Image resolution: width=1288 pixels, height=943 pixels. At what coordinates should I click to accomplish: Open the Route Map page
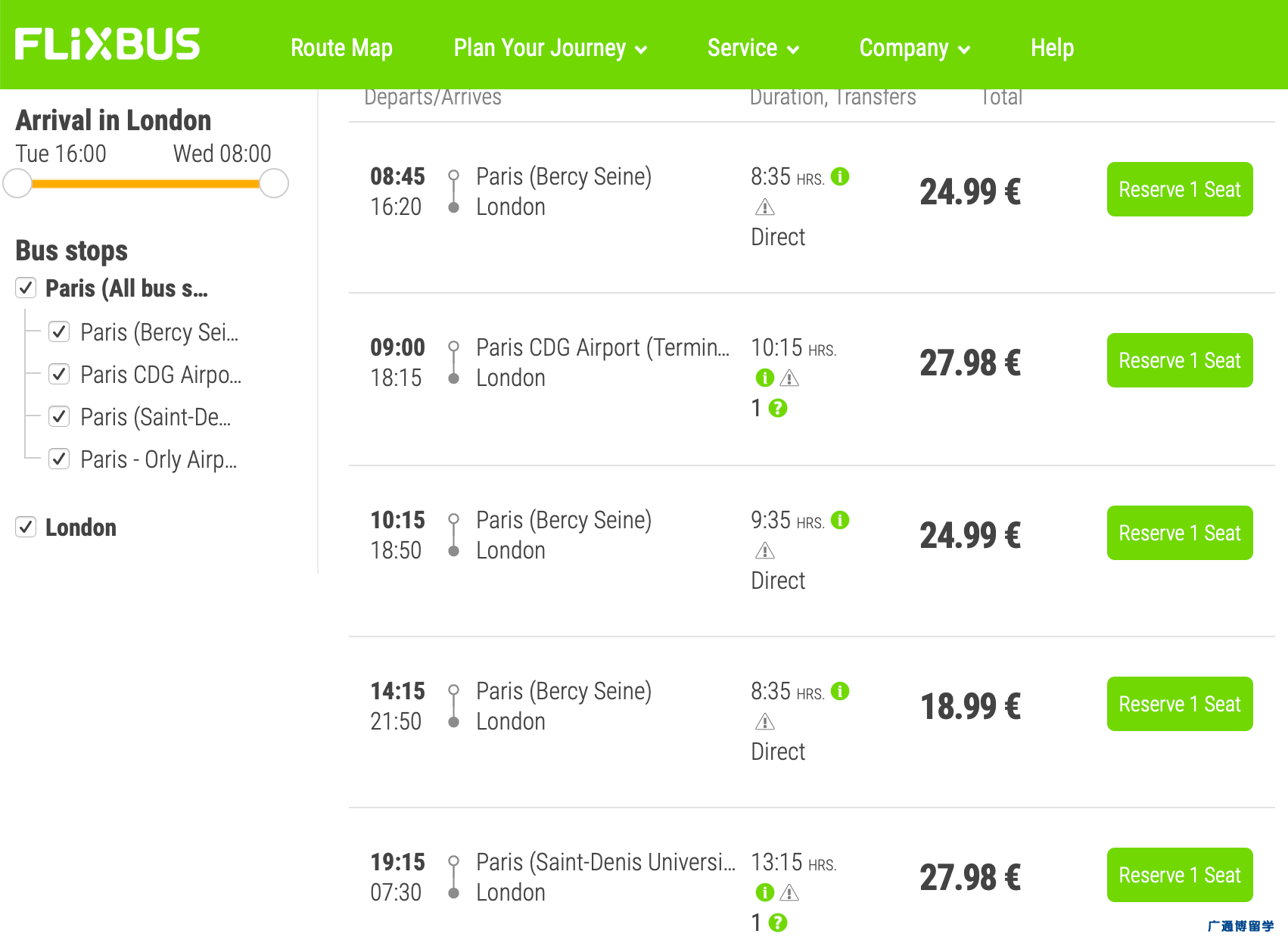341,48
